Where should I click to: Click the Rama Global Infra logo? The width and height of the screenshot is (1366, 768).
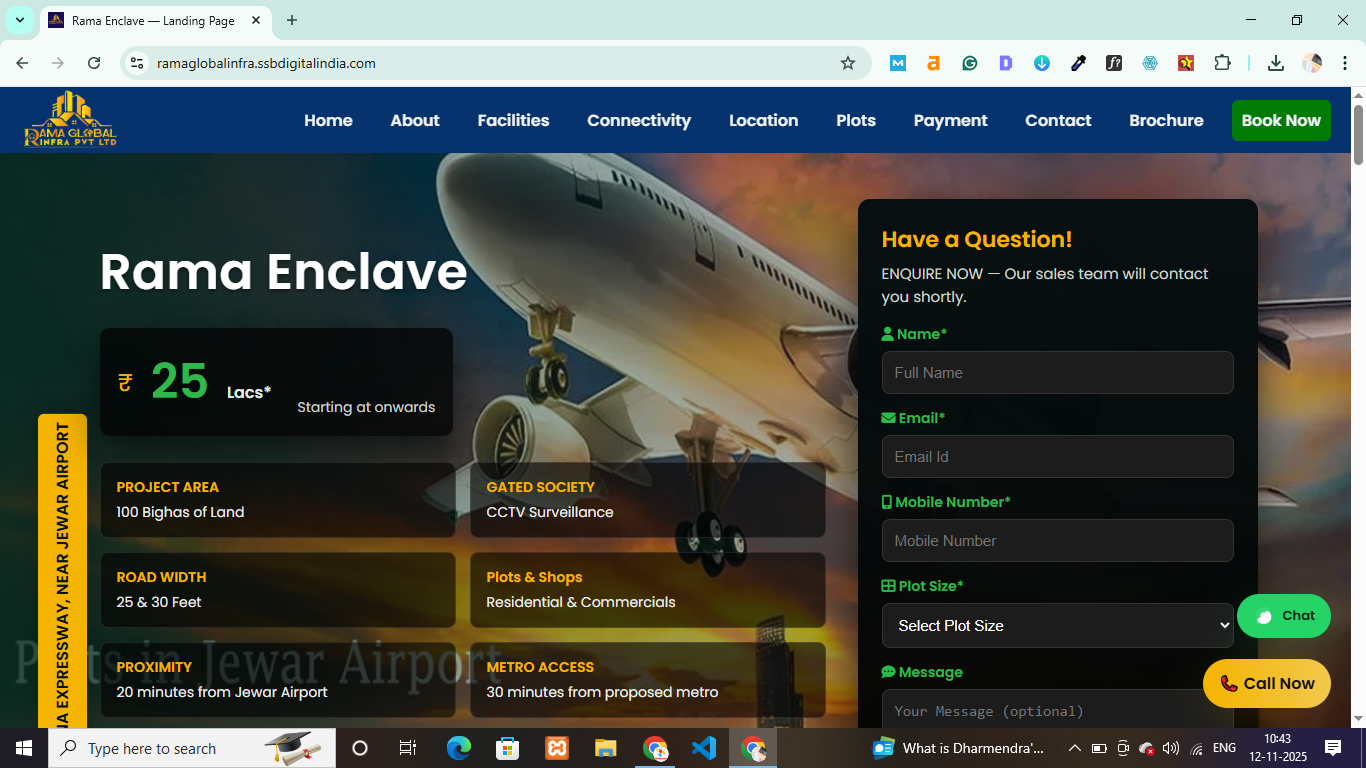(70, 120)
